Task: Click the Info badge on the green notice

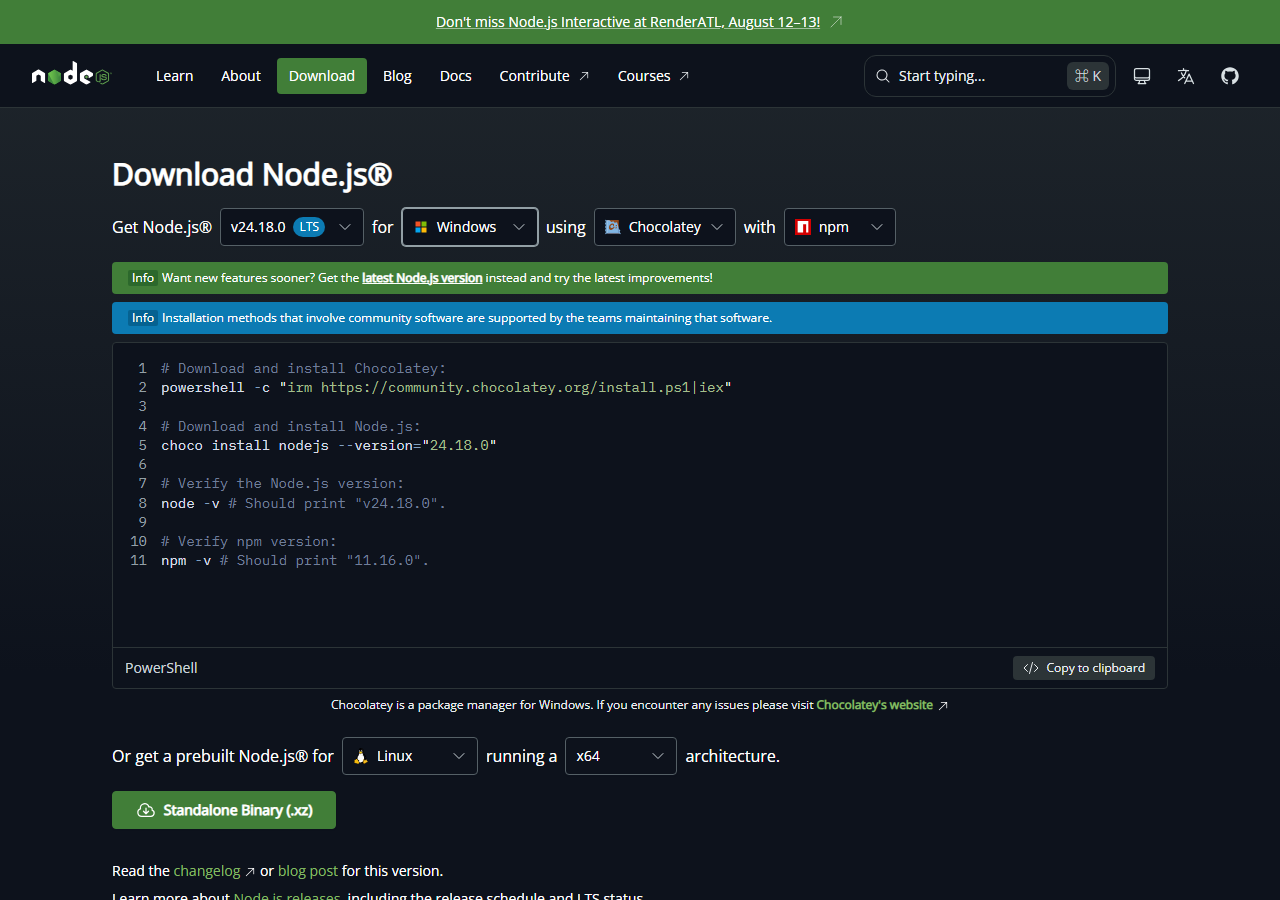Action: [x=143, y=278]
